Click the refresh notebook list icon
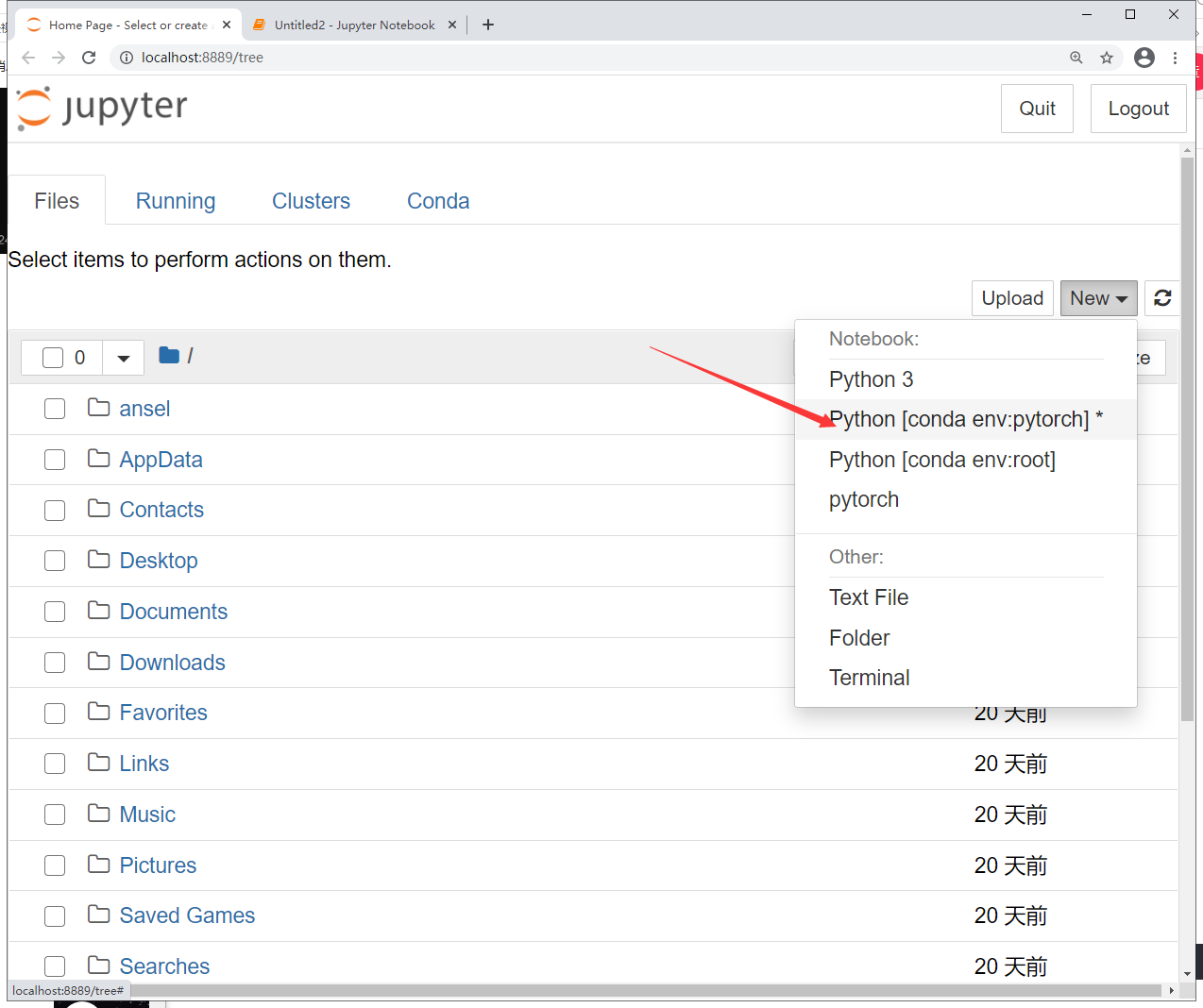Viewport: 1203px width, 1008px height. pos(1162,298)
